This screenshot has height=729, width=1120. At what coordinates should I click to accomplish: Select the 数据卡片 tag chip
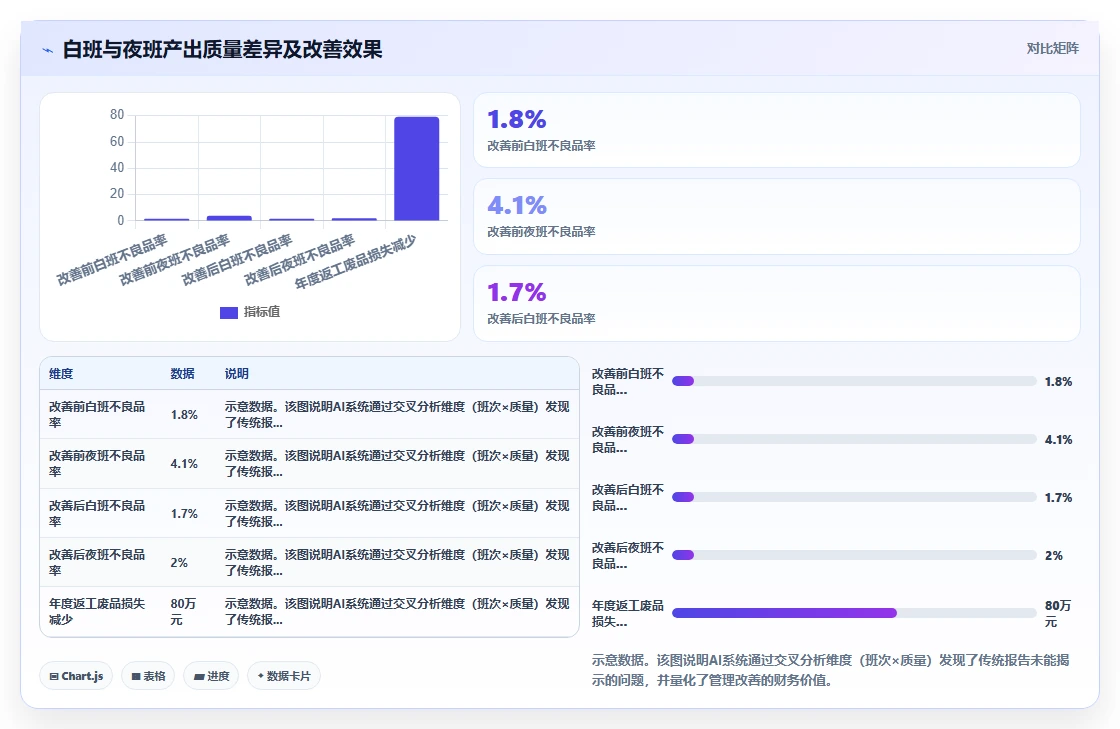click(x=284, y=676)
